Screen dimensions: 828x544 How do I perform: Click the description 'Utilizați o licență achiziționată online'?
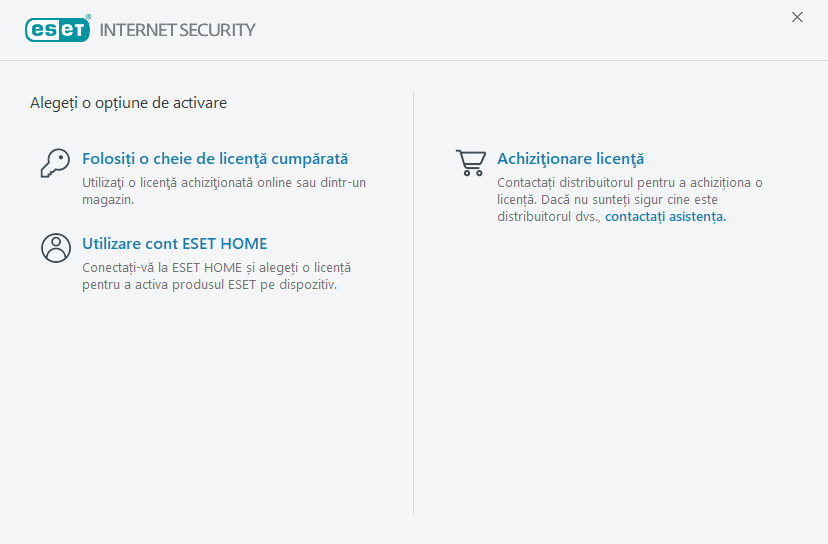click(224, 183)
